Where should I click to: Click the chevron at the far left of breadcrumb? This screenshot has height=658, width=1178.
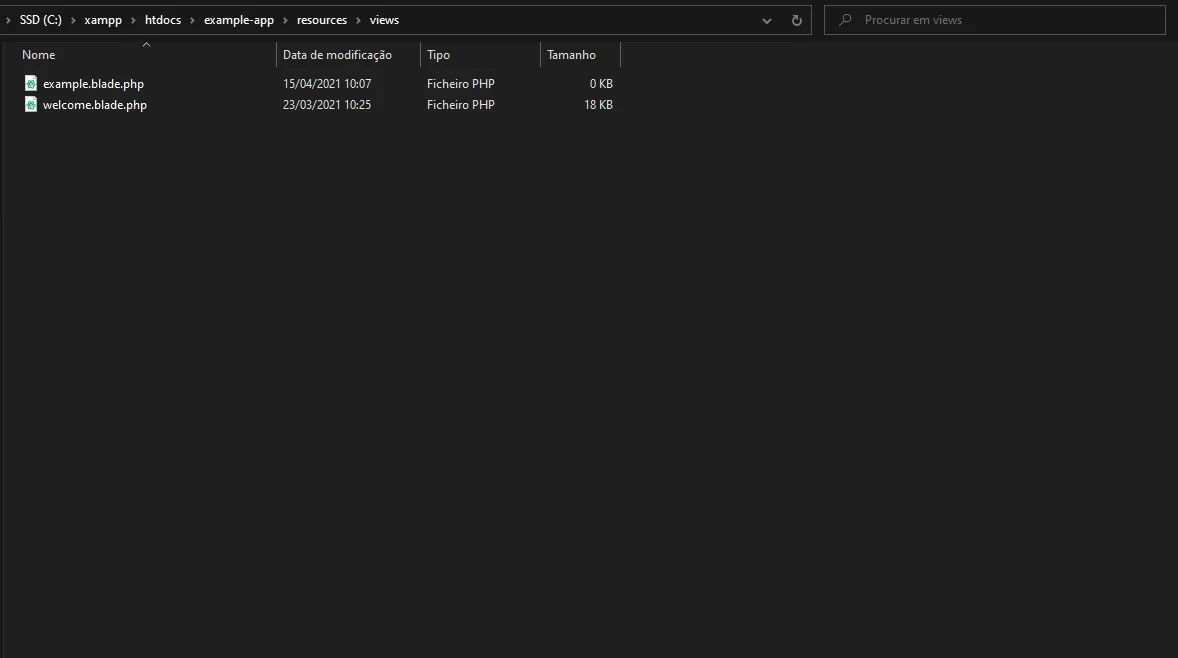8,19
